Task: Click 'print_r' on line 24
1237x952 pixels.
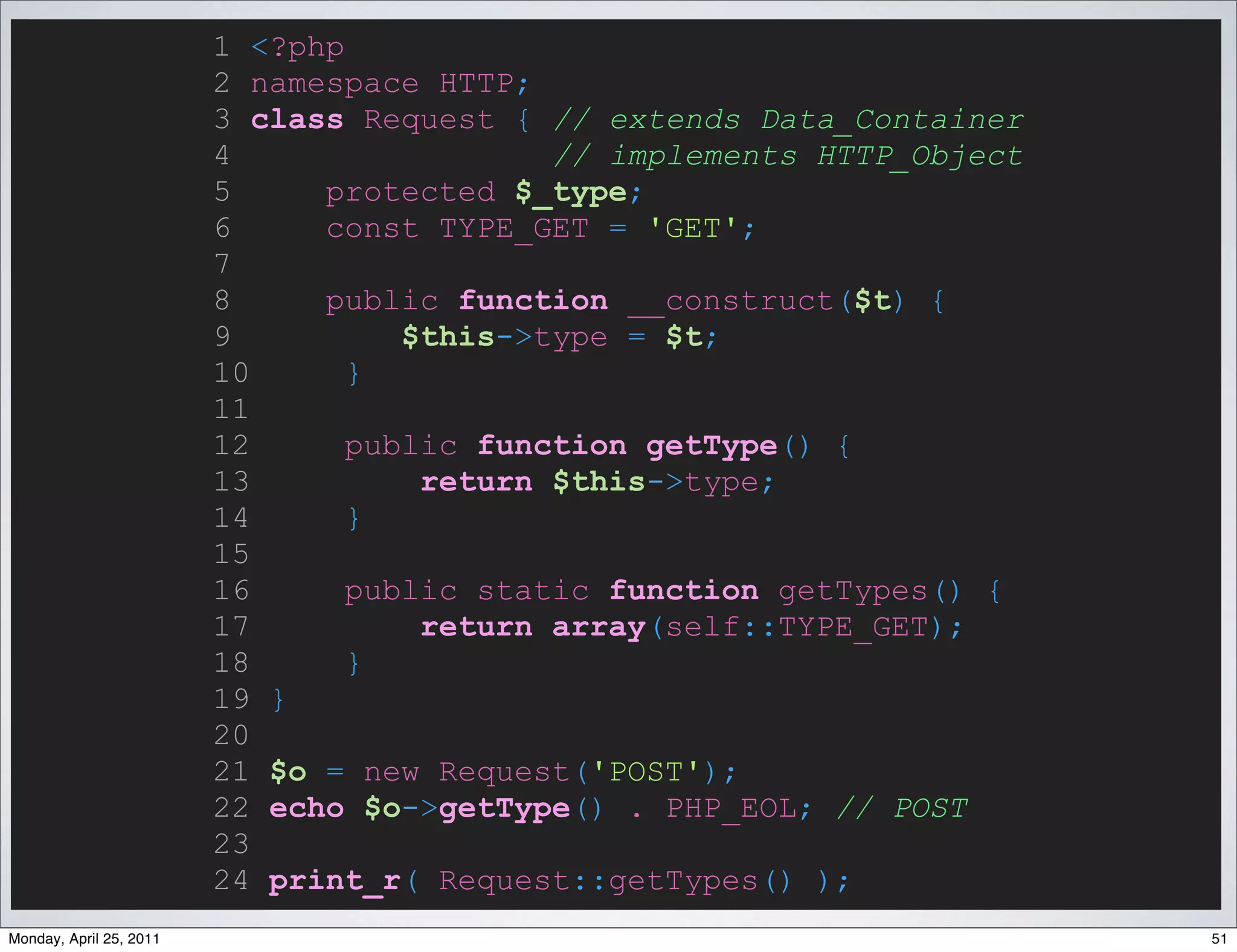Action: (x=335, y=882)
